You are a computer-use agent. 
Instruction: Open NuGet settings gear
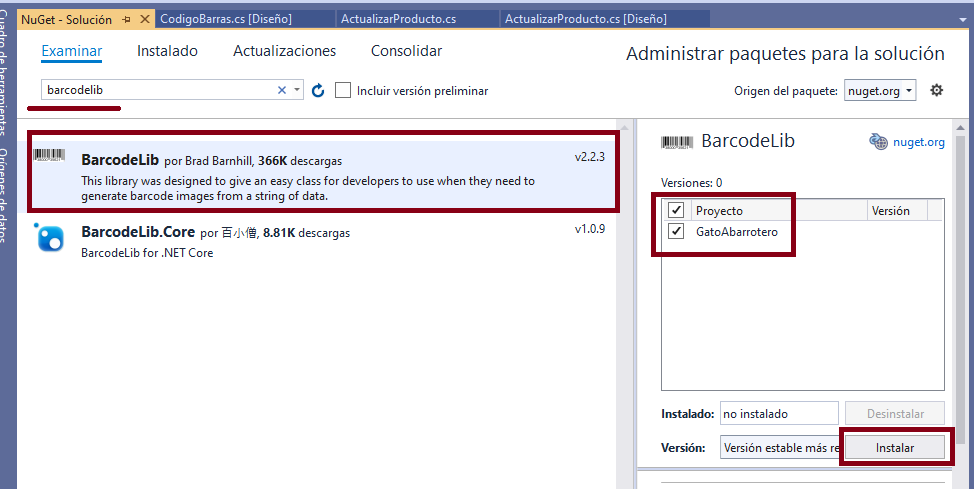tap(936, 91)
